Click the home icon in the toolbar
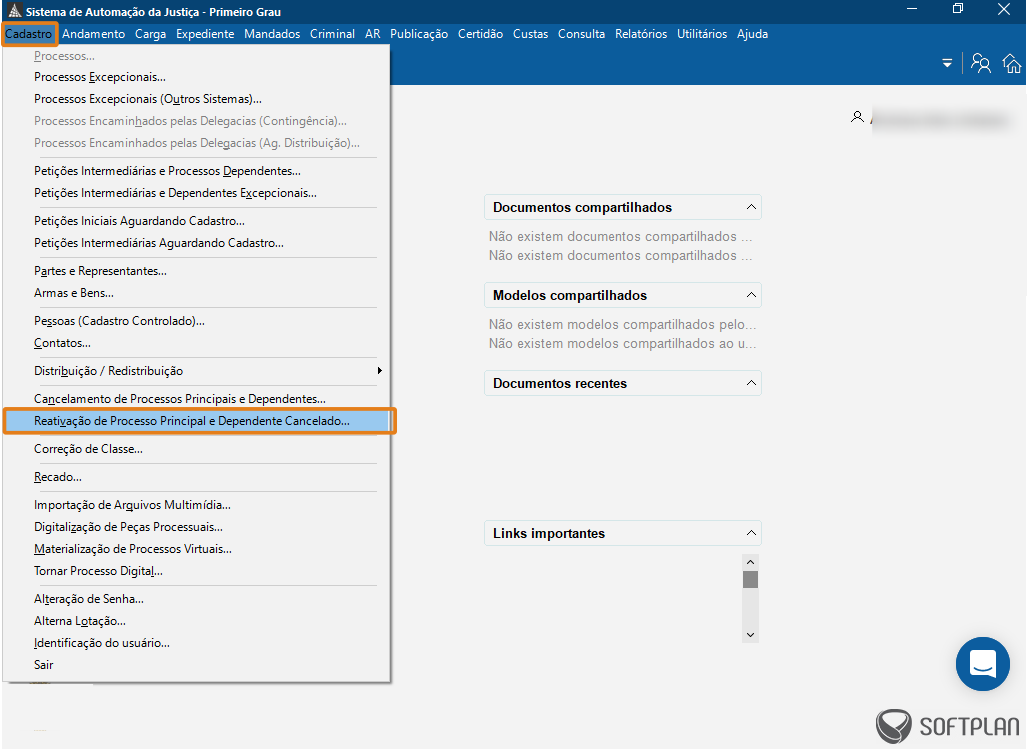 (1012, 64)
